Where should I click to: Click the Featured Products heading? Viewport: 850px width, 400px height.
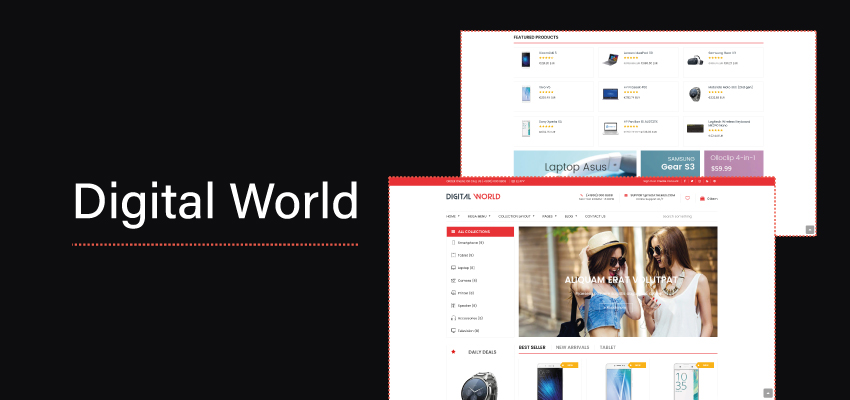coord(536,37)
